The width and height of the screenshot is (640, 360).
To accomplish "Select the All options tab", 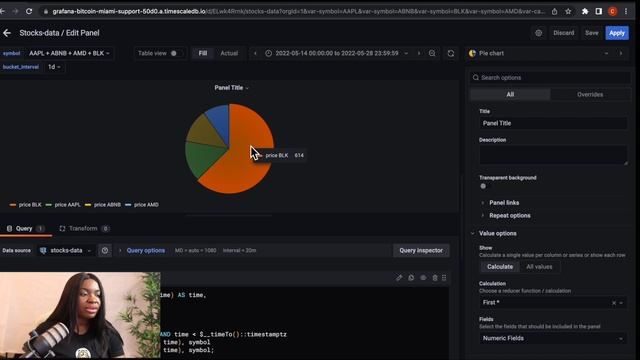I will tap(510, 95).
